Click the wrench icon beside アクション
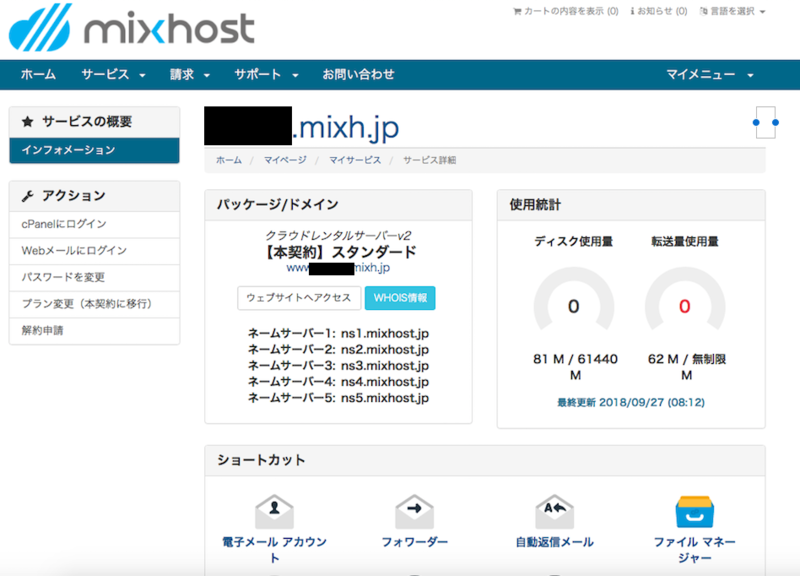This screenshot has height=576, width=800. pos(28,196)
